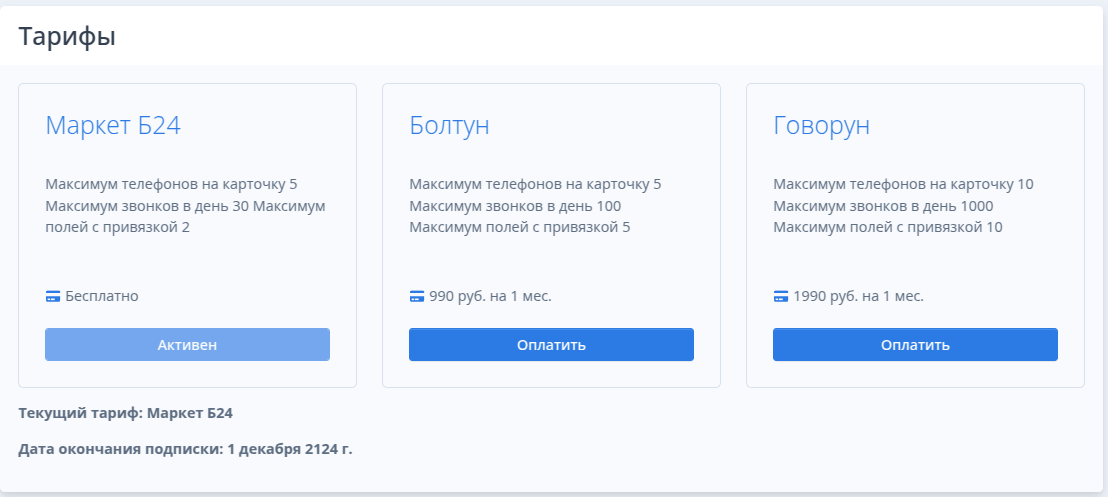Click 'Максимум полей с привязкой 5' line

[519, 228]
